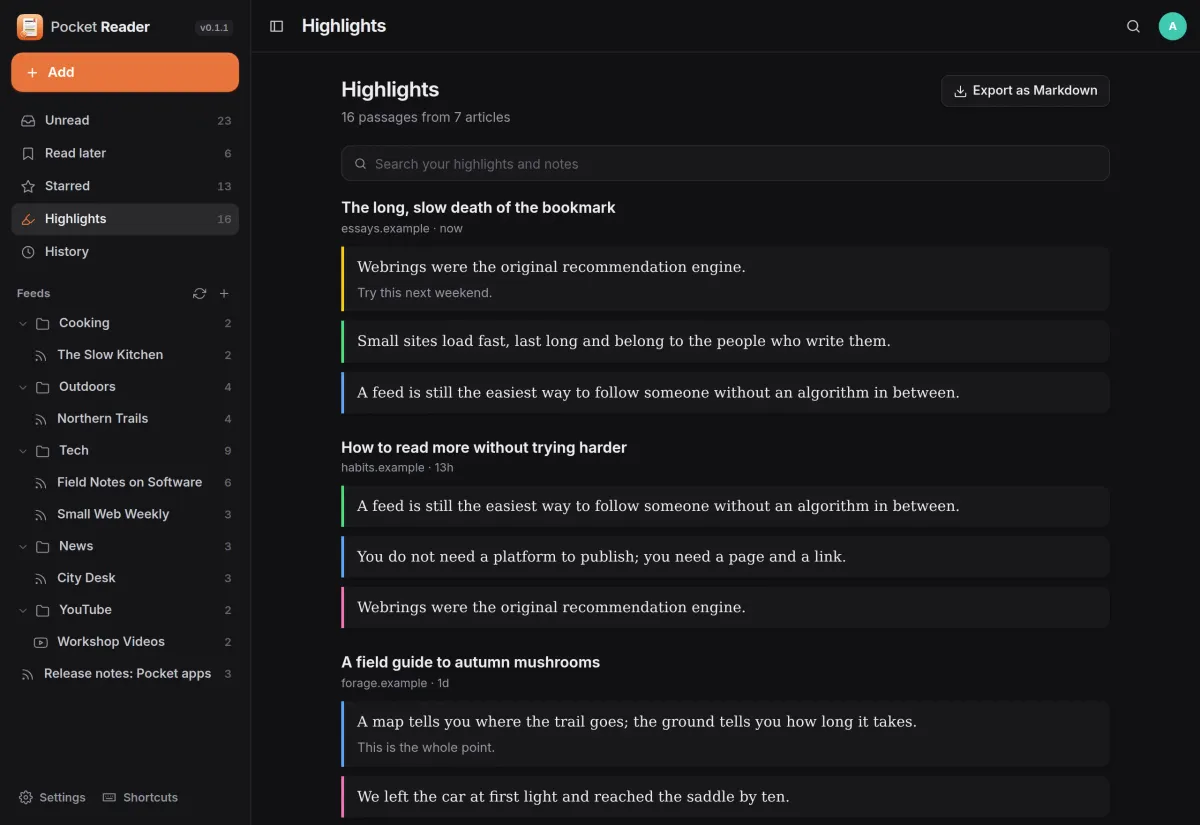
Task: Click the pink-marked Webrings highlight under habits.example
Action: click(725, 607)
